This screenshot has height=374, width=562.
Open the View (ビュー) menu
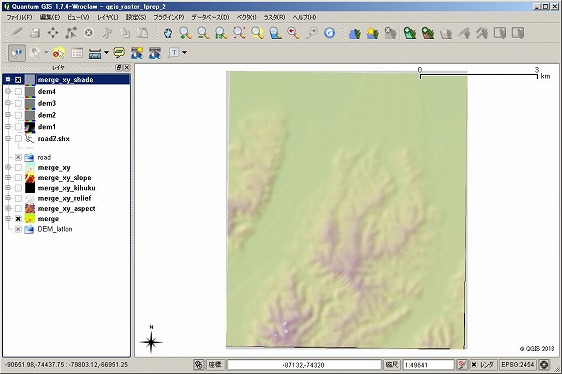click(78, 17)
